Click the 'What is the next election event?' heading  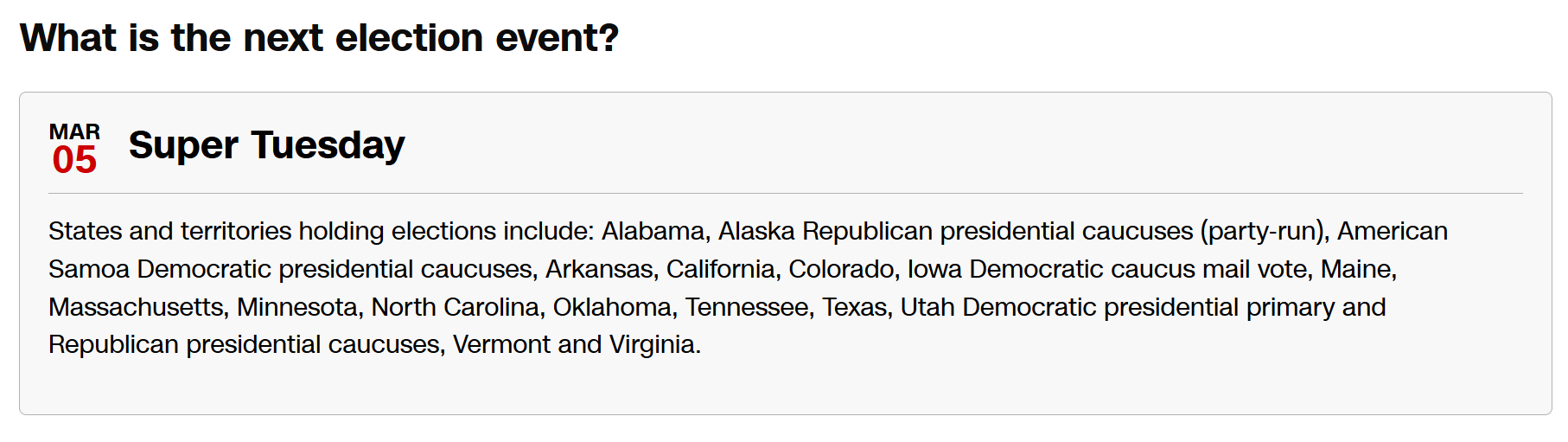point(319,38)
